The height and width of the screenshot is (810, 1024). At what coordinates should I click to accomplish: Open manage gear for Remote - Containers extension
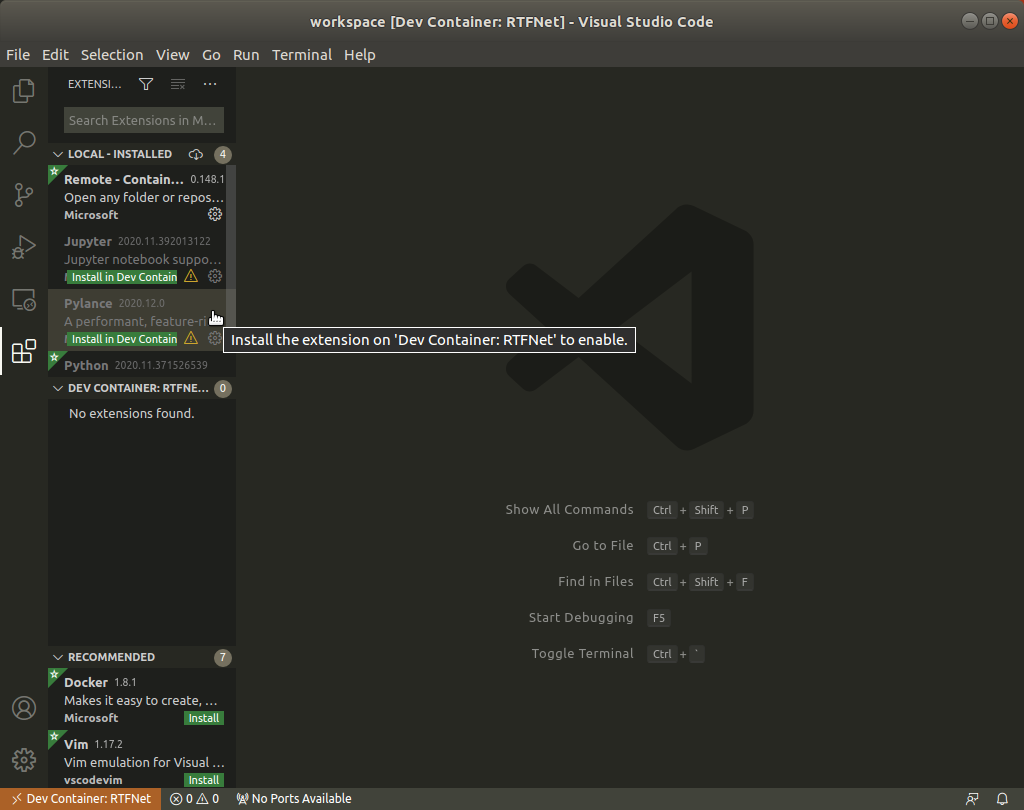pos(215,214)
